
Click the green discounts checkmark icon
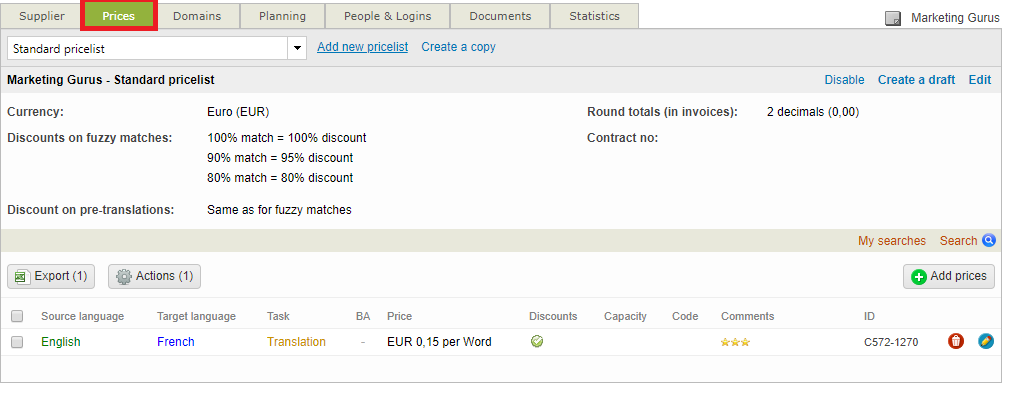pos(536,341)
